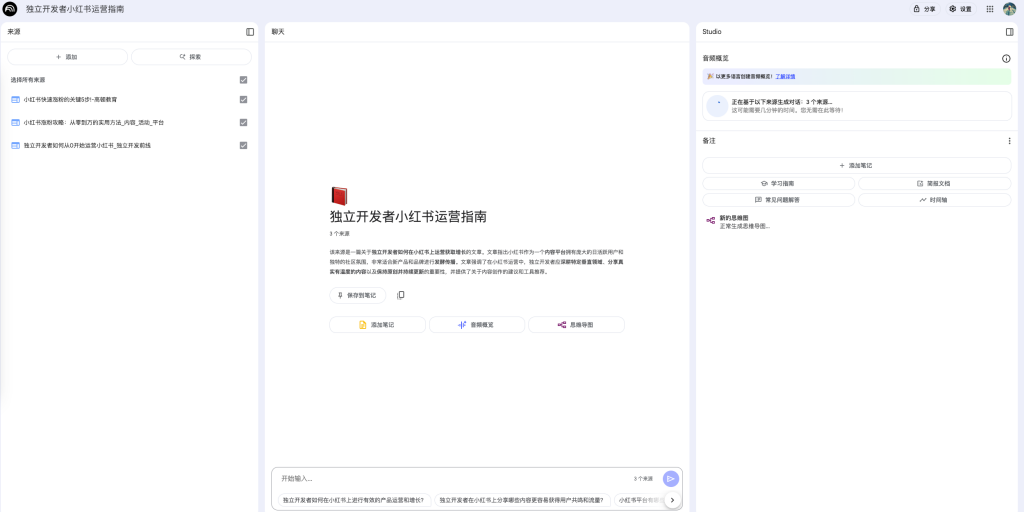
Task: Show more suggested questions with the chevron
Action: 673,500
